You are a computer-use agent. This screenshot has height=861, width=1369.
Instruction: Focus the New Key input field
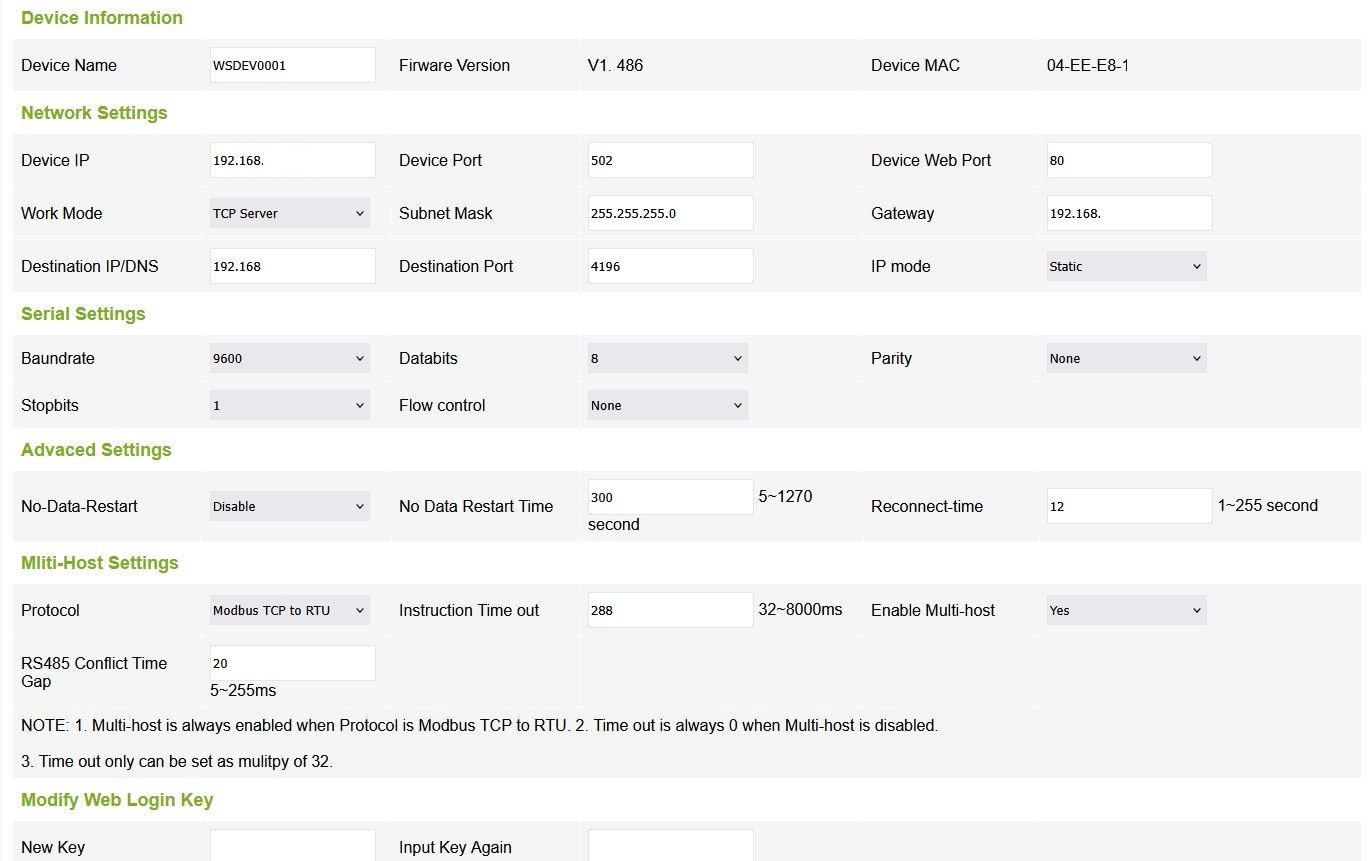coord(292,846)
